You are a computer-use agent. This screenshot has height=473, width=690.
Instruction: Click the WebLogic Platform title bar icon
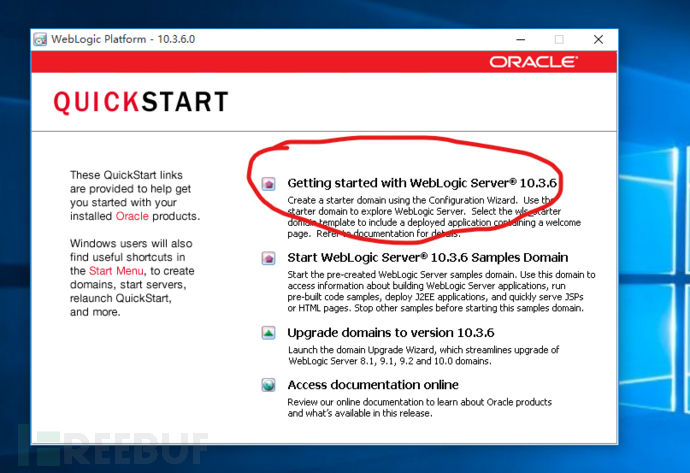point(40,40)
